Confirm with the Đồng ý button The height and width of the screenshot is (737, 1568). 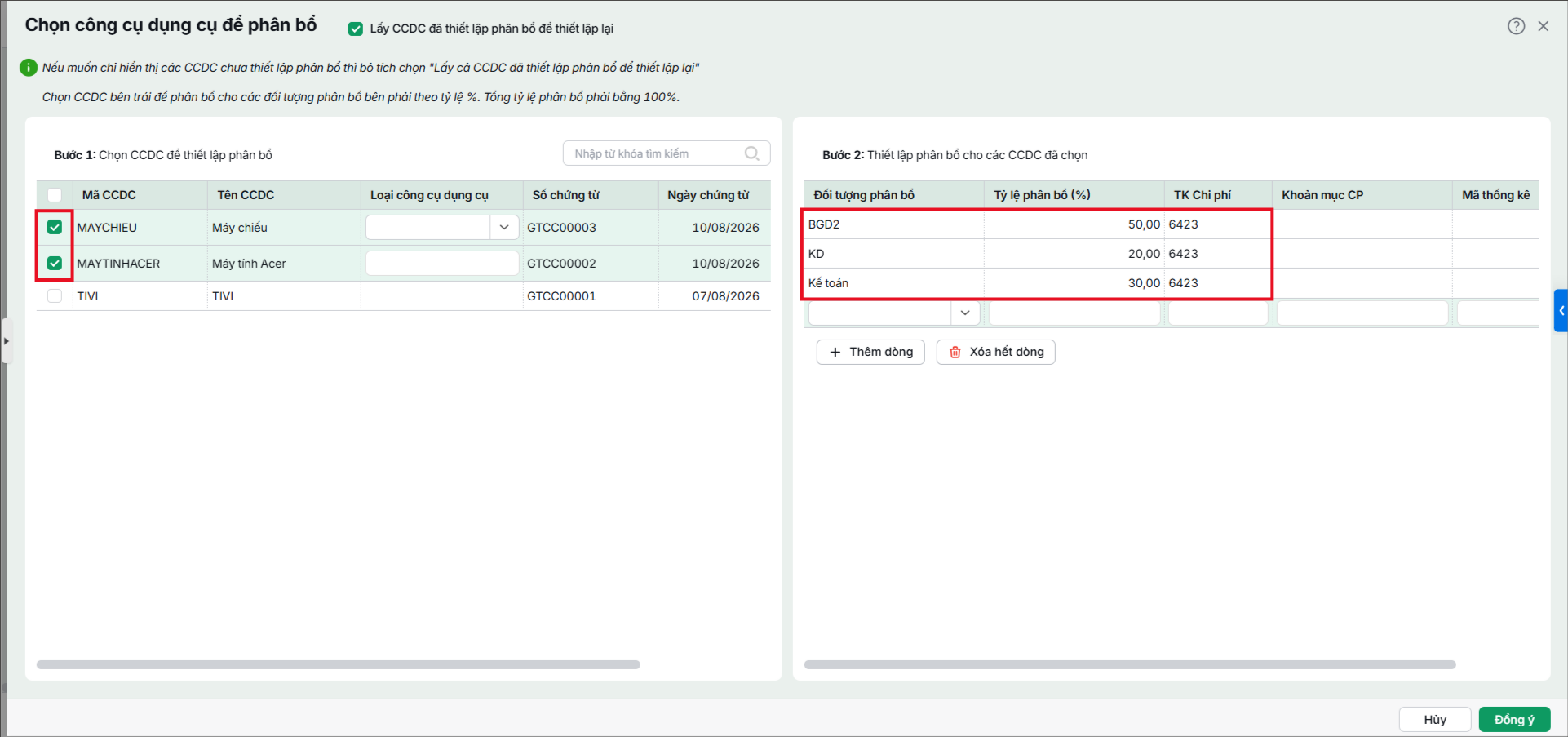[x=1514, y=720]
